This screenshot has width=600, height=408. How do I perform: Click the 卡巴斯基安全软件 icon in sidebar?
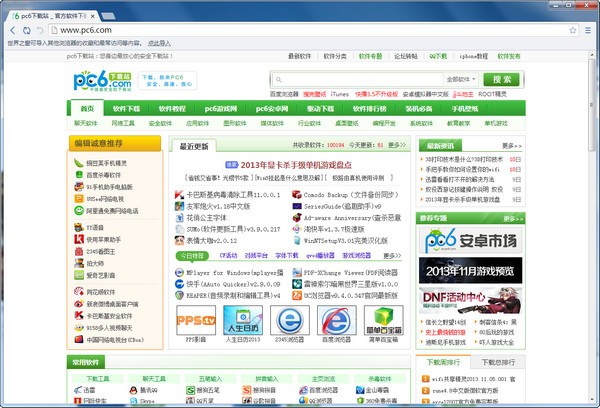point(79,315)
